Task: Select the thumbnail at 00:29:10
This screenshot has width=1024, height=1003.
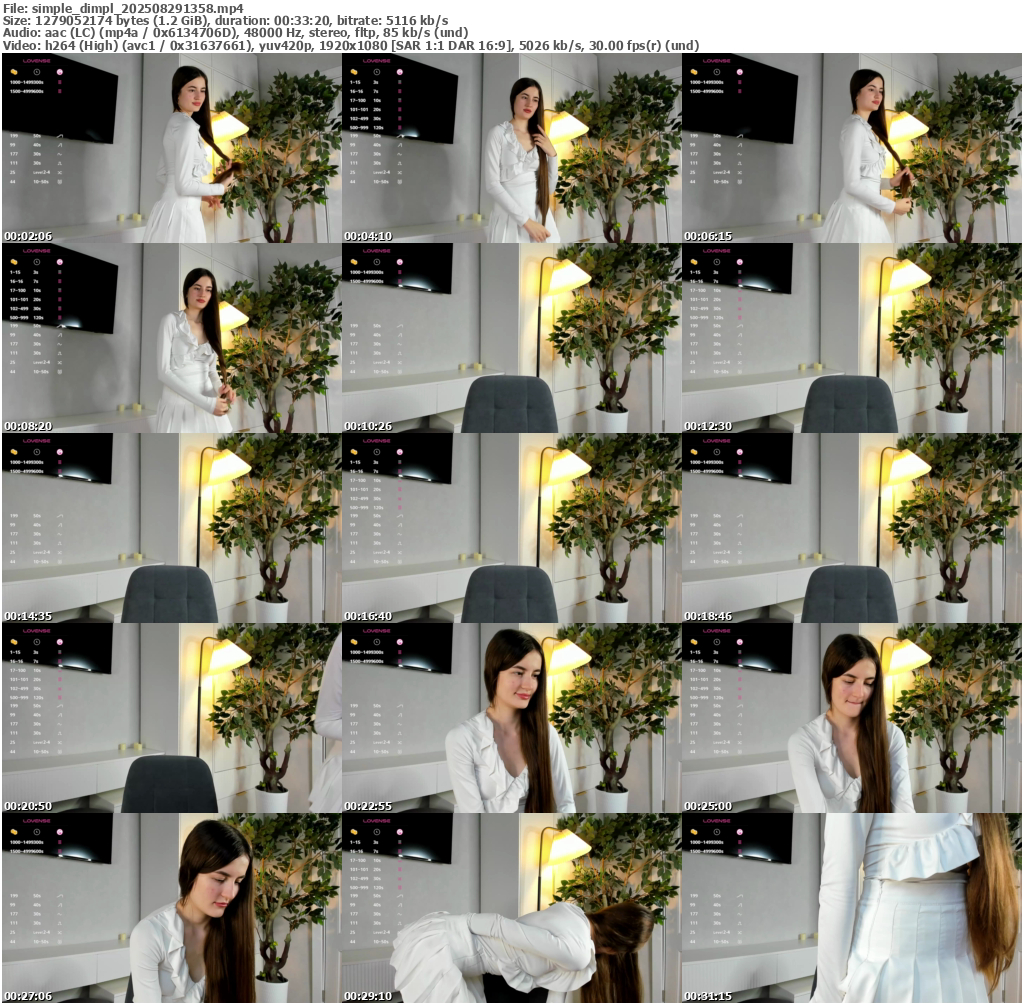Action: [511, 908]
